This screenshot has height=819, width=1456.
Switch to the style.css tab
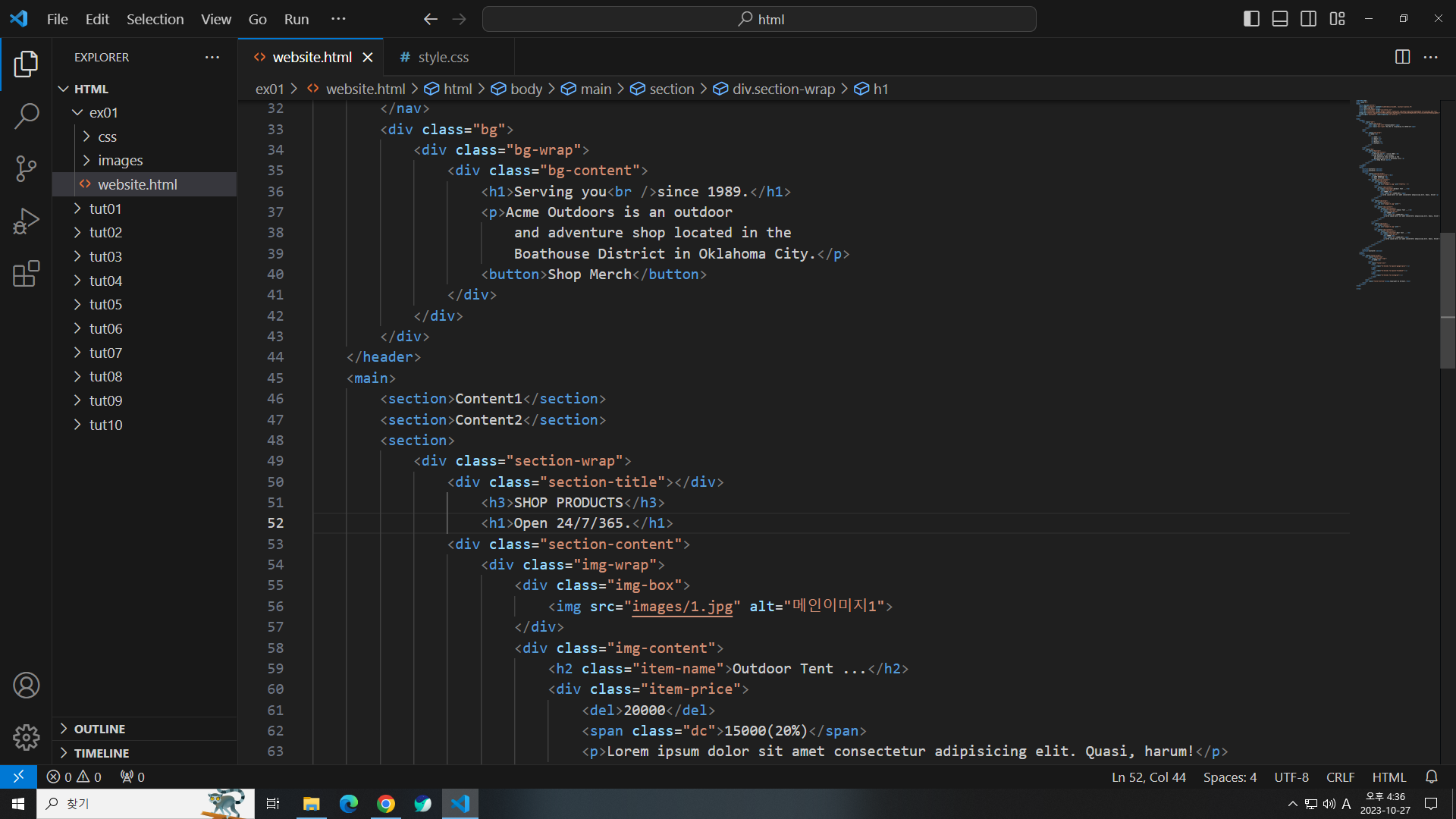[443, 57]
